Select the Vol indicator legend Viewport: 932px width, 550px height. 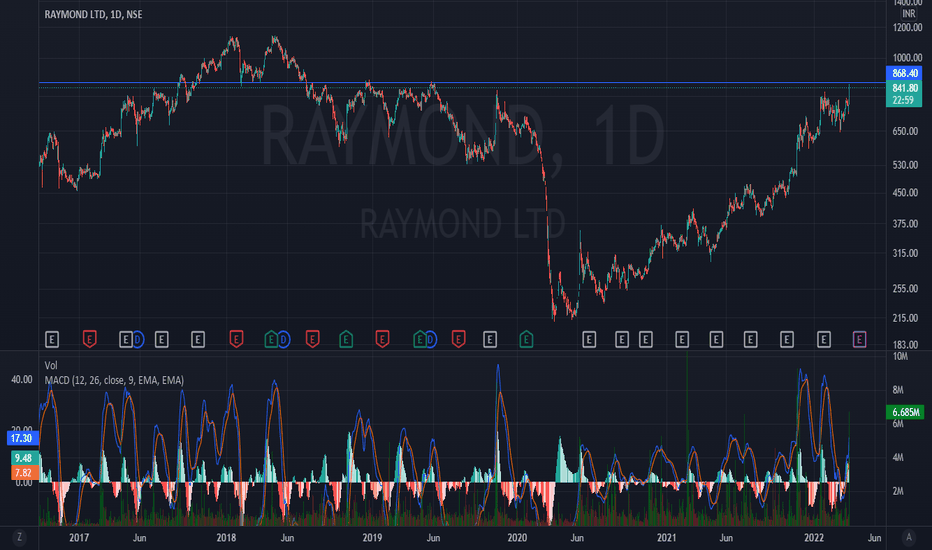[51, 365]
